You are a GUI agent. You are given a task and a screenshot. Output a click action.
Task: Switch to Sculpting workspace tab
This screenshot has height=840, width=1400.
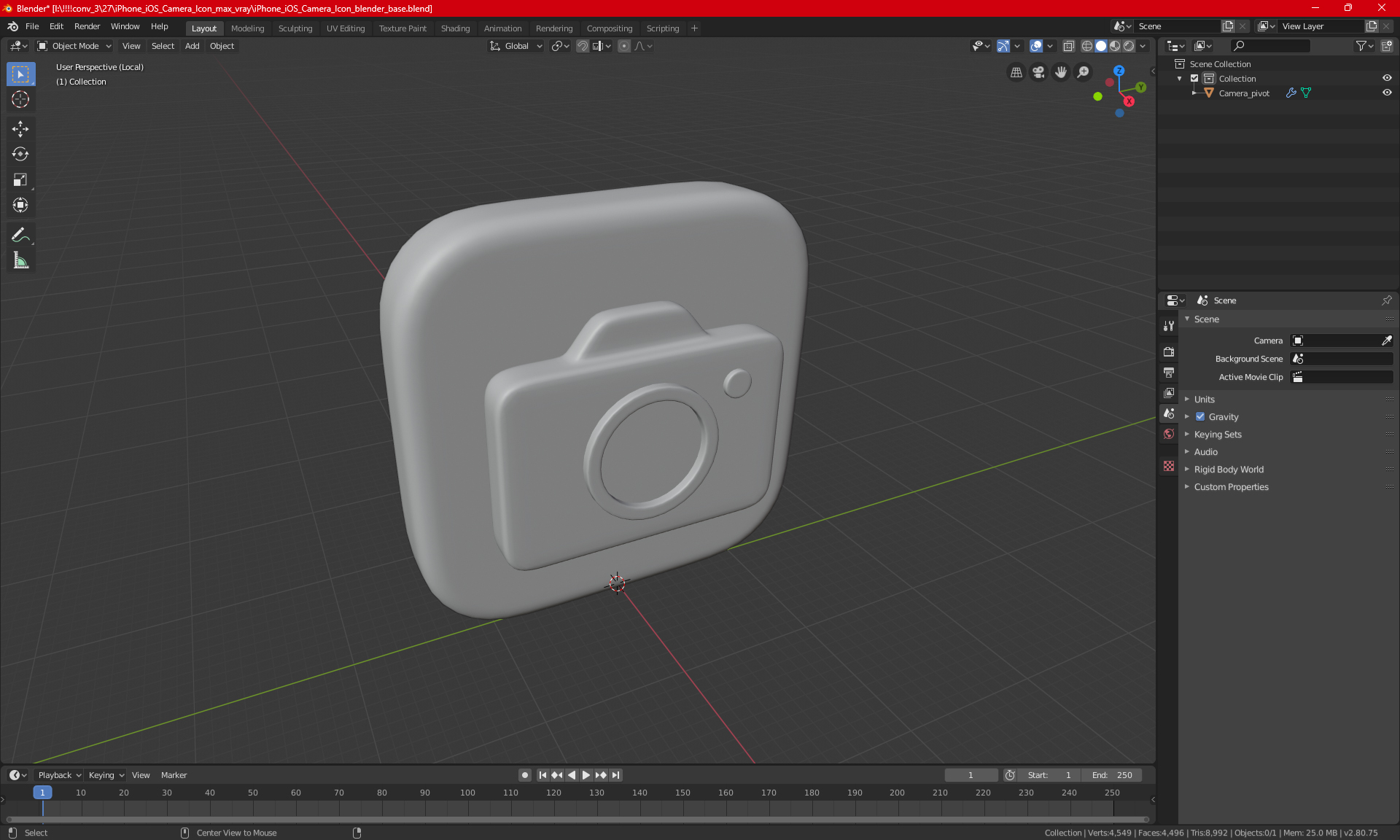[295, 28]
